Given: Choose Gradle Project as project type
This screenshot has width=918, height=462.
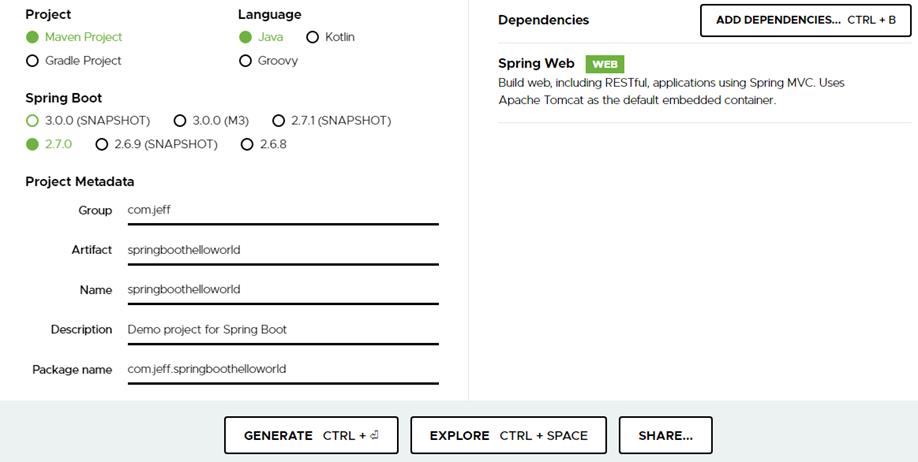Looking at the screenshot, I should point(33,61).
